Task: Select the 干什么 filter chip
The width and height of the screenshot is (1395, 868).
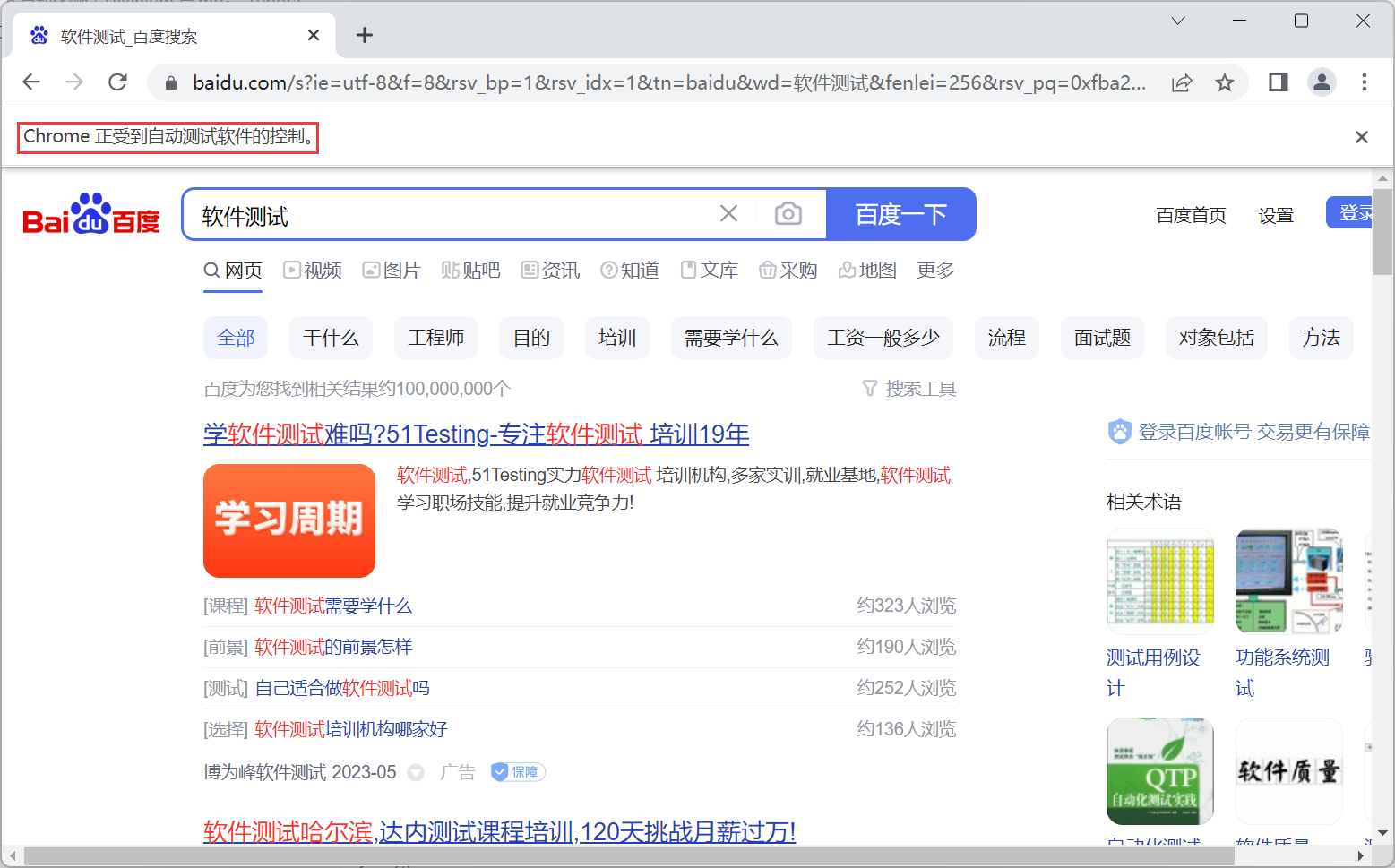Action: point(331,338)
